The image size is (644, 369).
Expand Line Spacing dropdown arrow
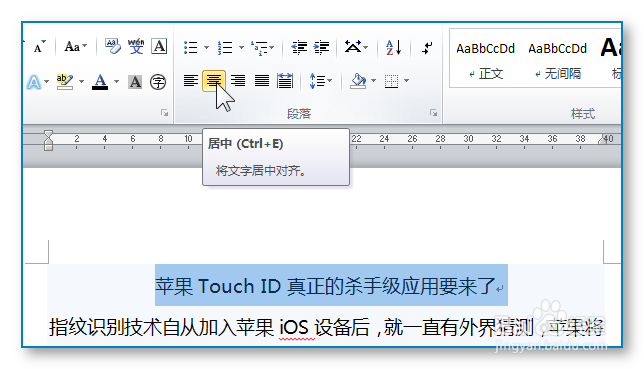pyautogui.click(x=329, y=80)
